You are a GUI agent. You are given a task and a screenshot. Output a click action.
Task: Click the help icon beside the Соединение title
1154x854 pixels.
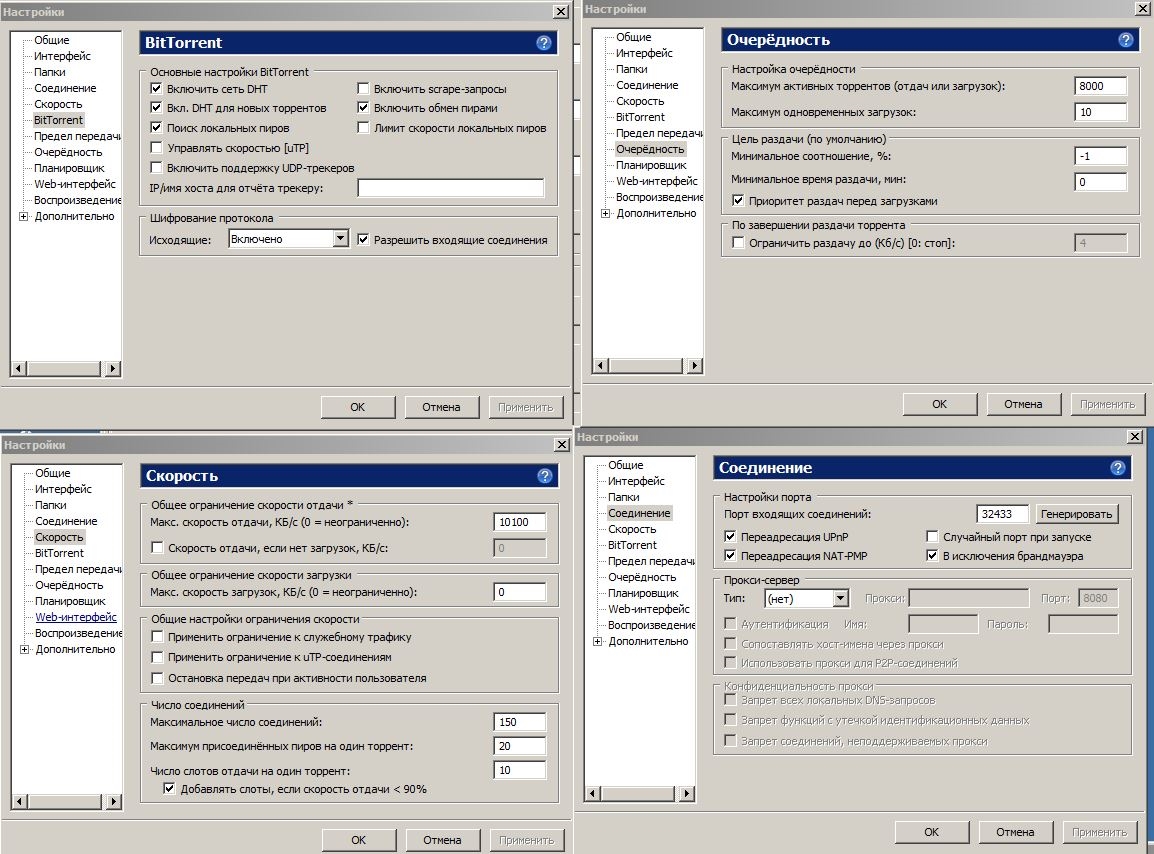point(1117,468)
